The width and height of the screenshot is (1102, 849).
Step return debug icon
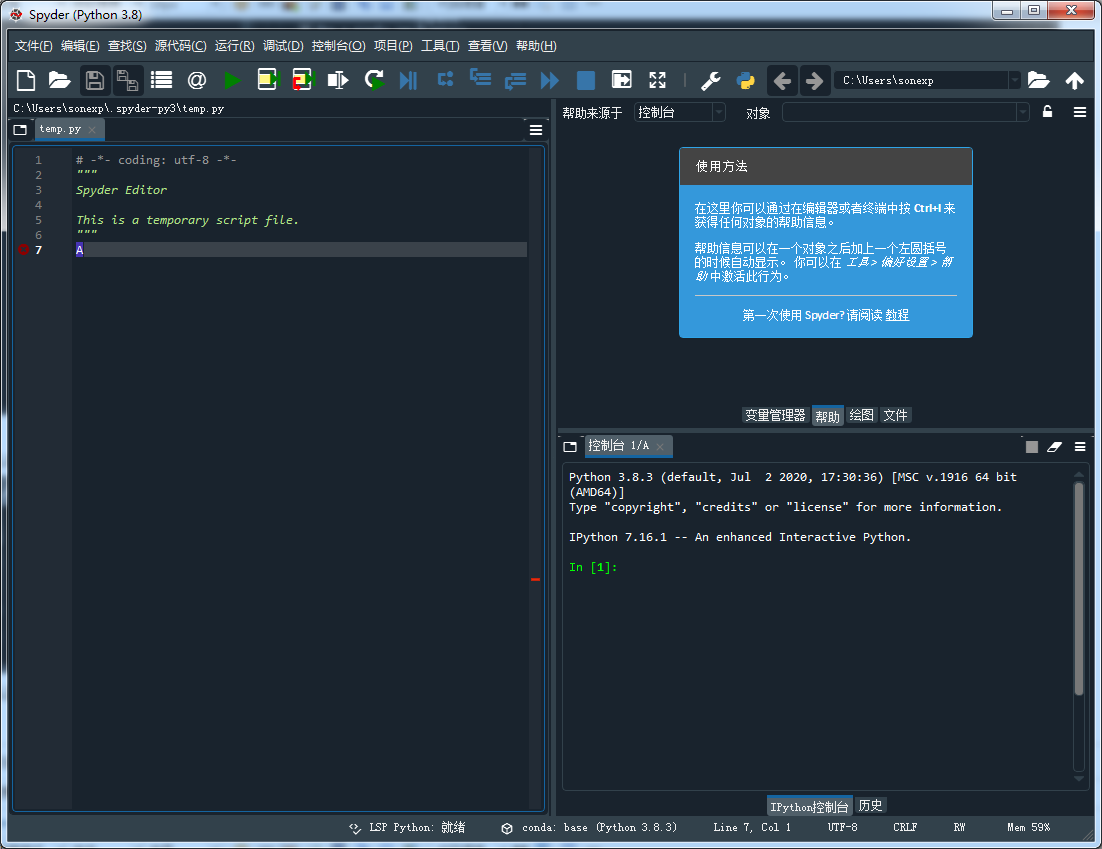(x=515, y=81)
